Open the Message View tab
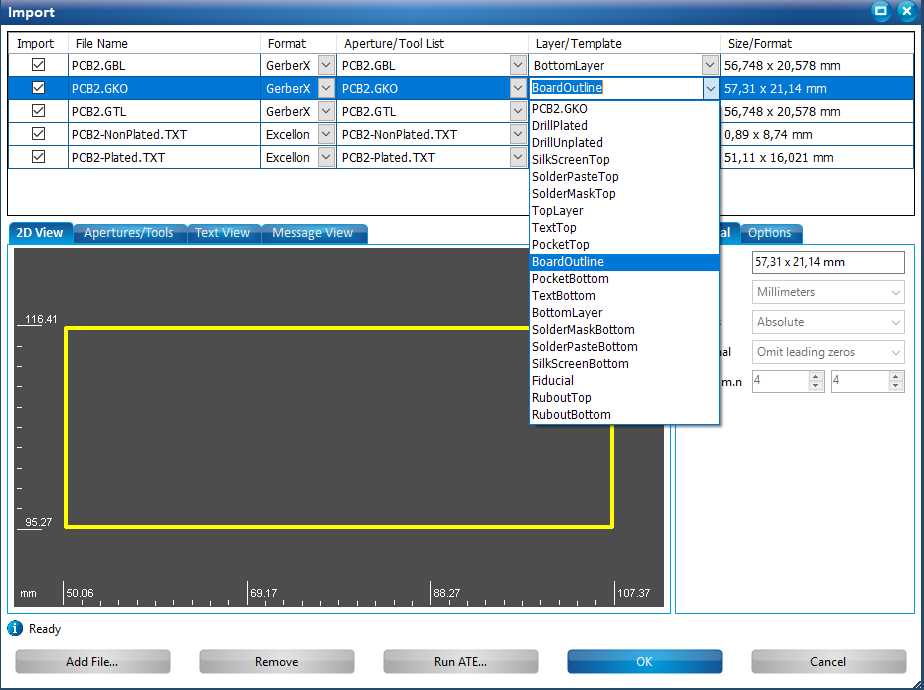Screen dimensions: 924x690 pyautogui.click(x=312, y=233)
